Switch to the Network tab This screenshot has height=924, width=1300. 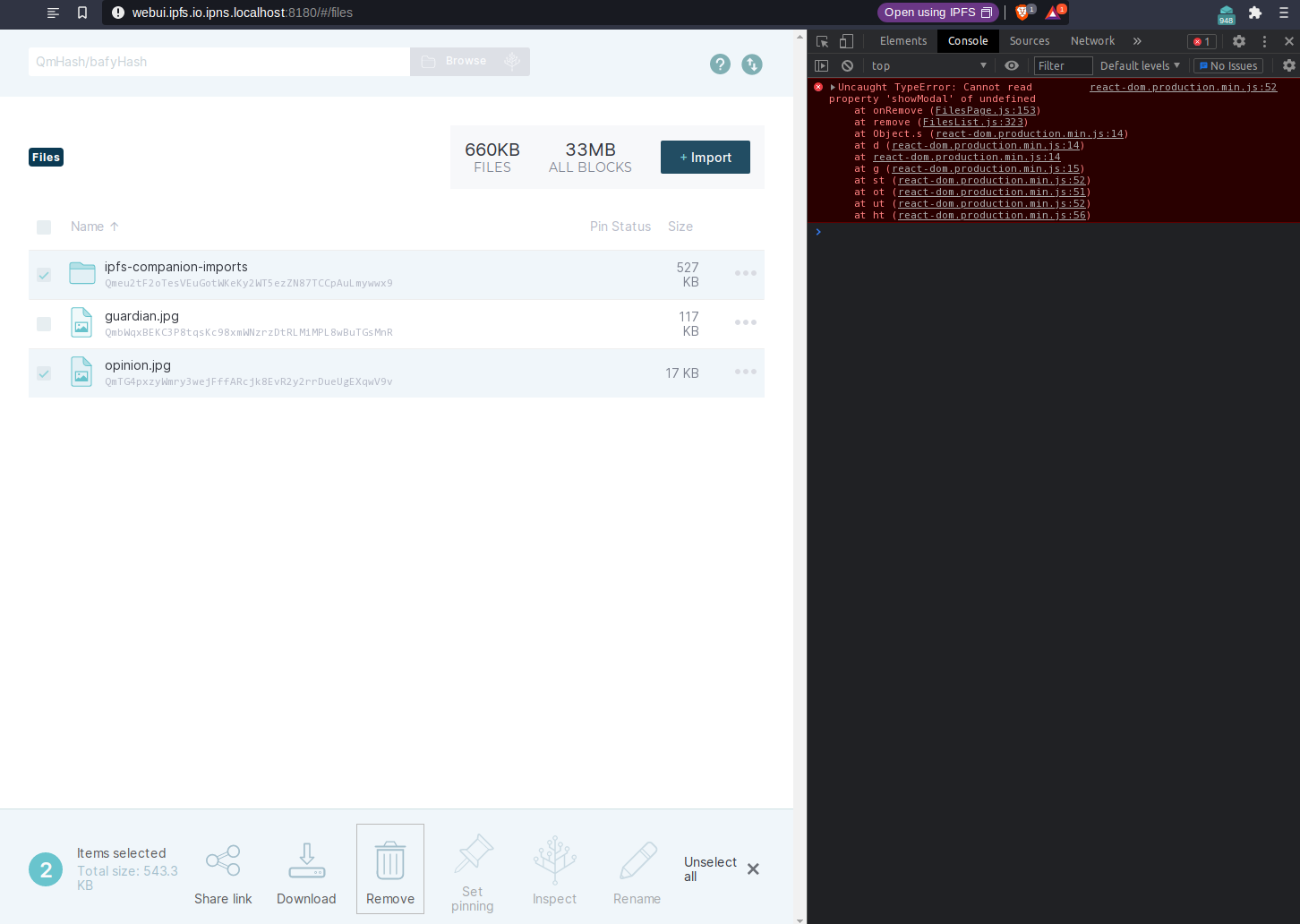pos(1092,41)
